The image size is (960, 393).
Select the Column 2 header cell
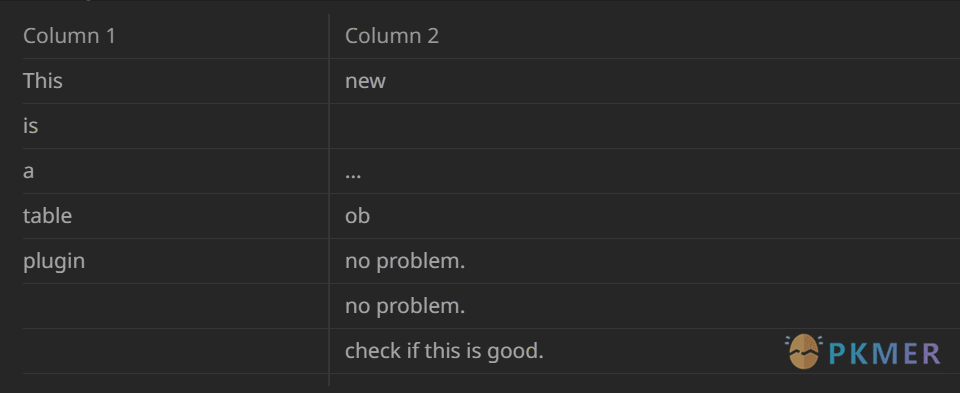click(x=645, y=36)
